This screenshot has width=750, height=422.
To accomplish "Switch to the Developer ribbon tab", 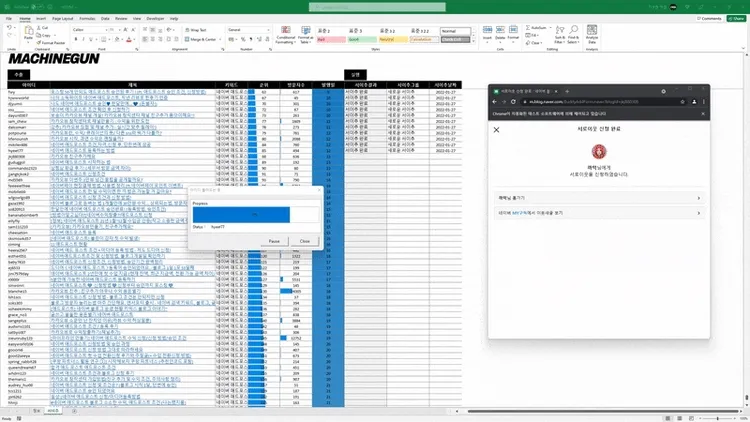I will tap(154, 18).
